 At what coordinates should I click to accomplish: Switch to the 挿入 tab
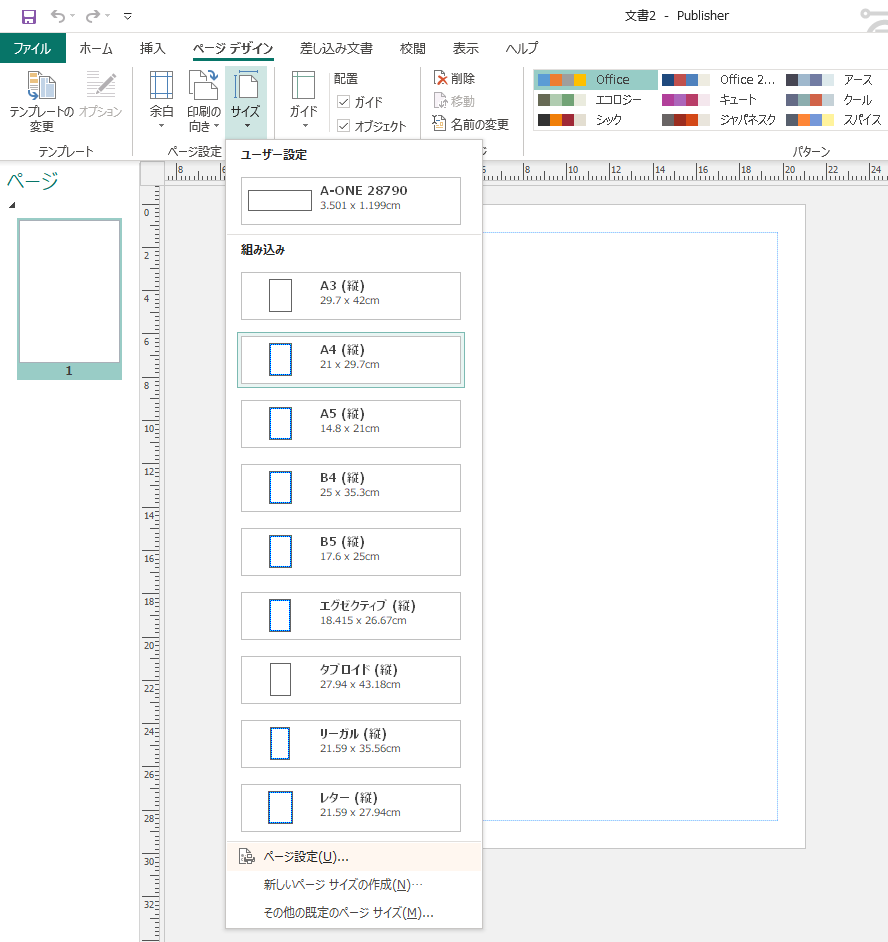tap(153, 48)
